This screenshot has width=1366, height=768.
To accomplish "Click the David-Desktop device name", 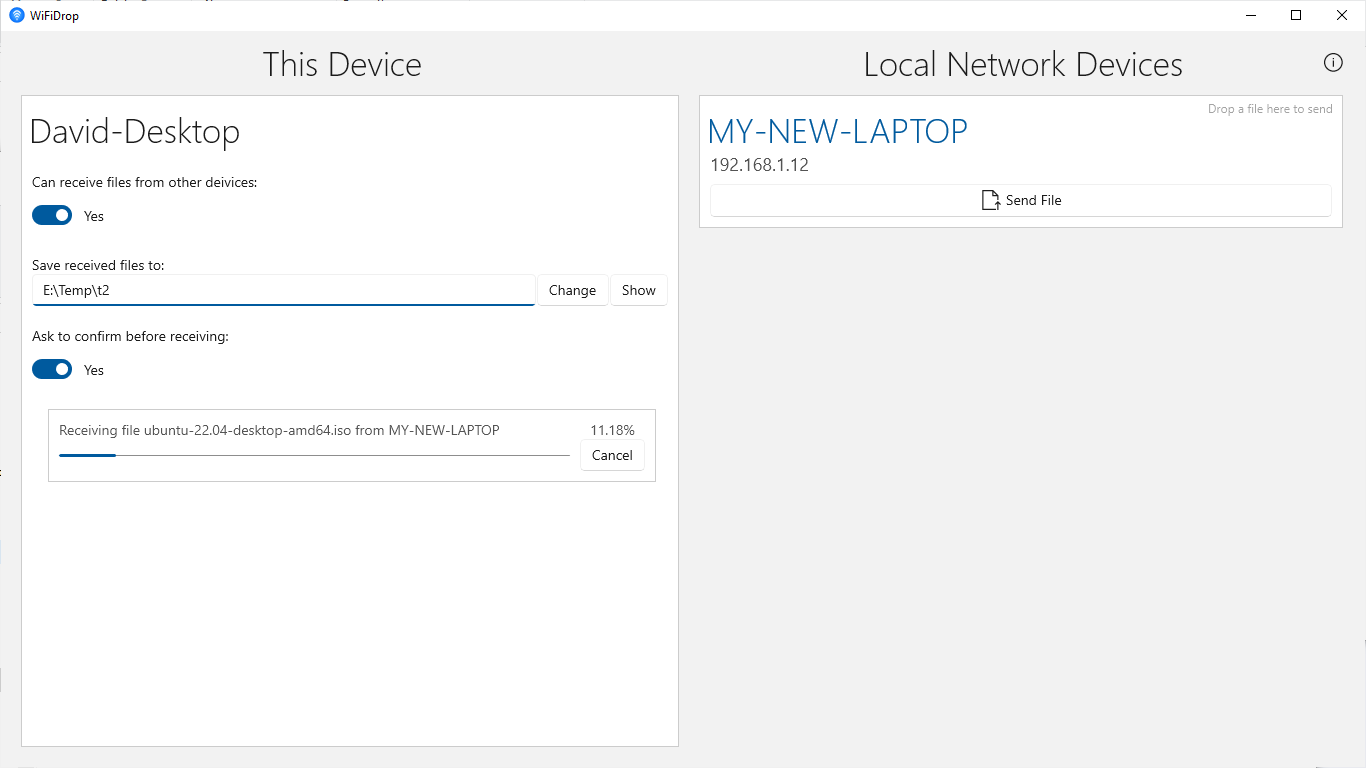I will pyautogui.click(x=134, y=131).
